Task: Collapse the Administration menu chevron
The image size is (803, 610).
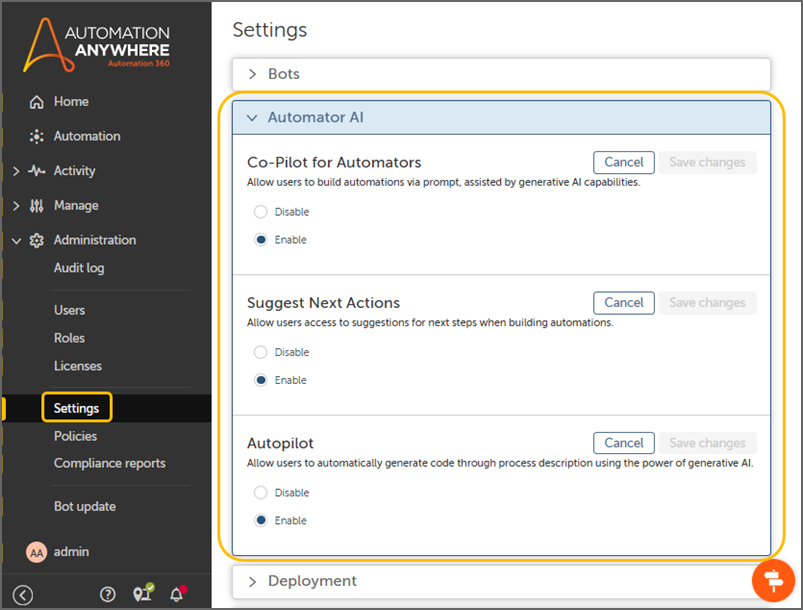Action: pyautogui.click(x=16, y=241)
